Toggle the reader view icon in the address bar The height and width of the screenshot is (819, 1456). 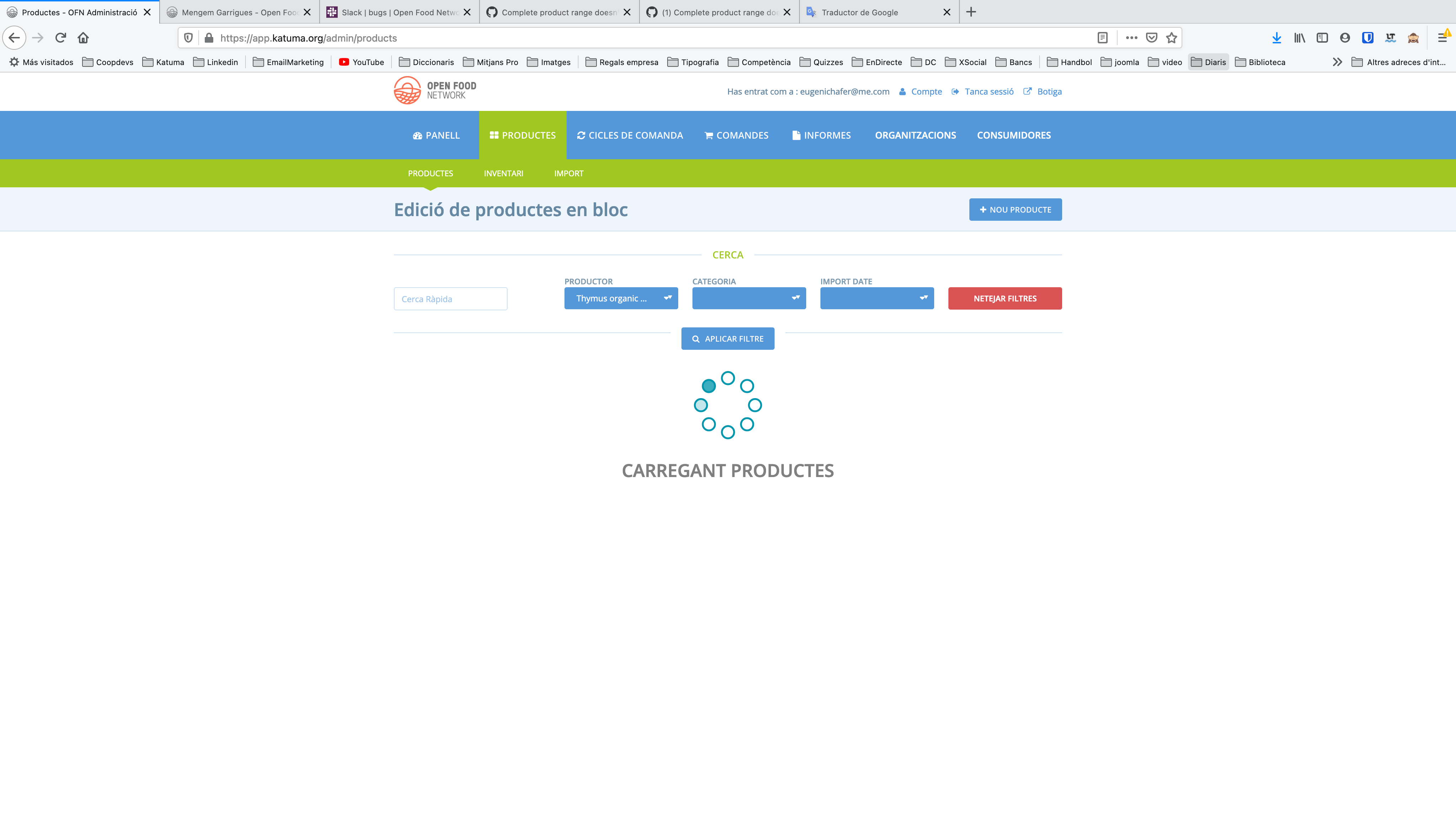point(1102,38)
